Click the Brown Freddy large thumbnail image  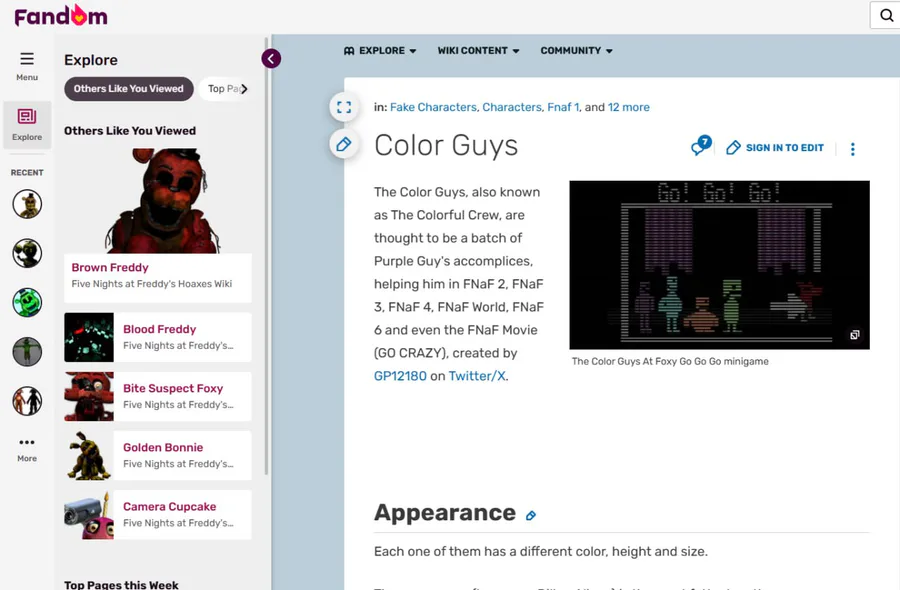(158, 200)
